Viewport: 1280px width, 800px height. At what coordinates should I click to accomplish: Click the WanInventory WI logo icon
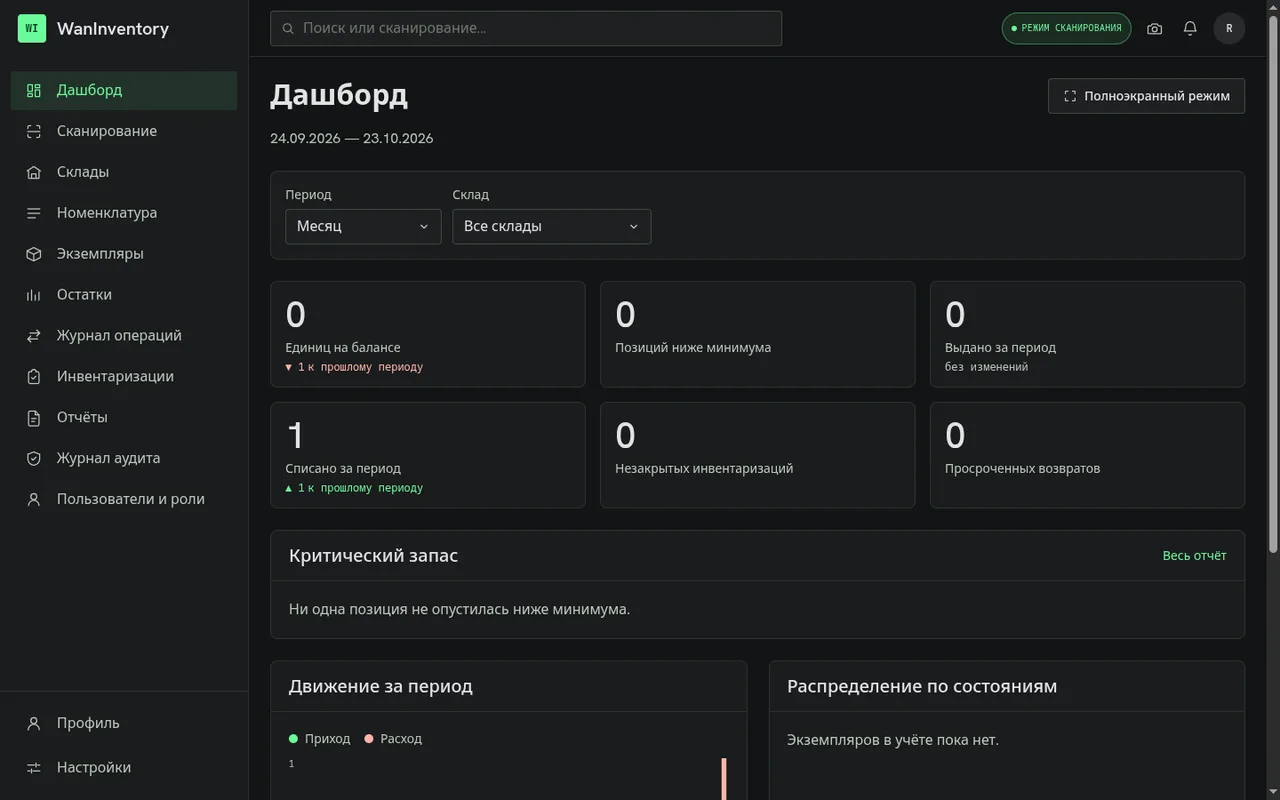click(32, 28)
